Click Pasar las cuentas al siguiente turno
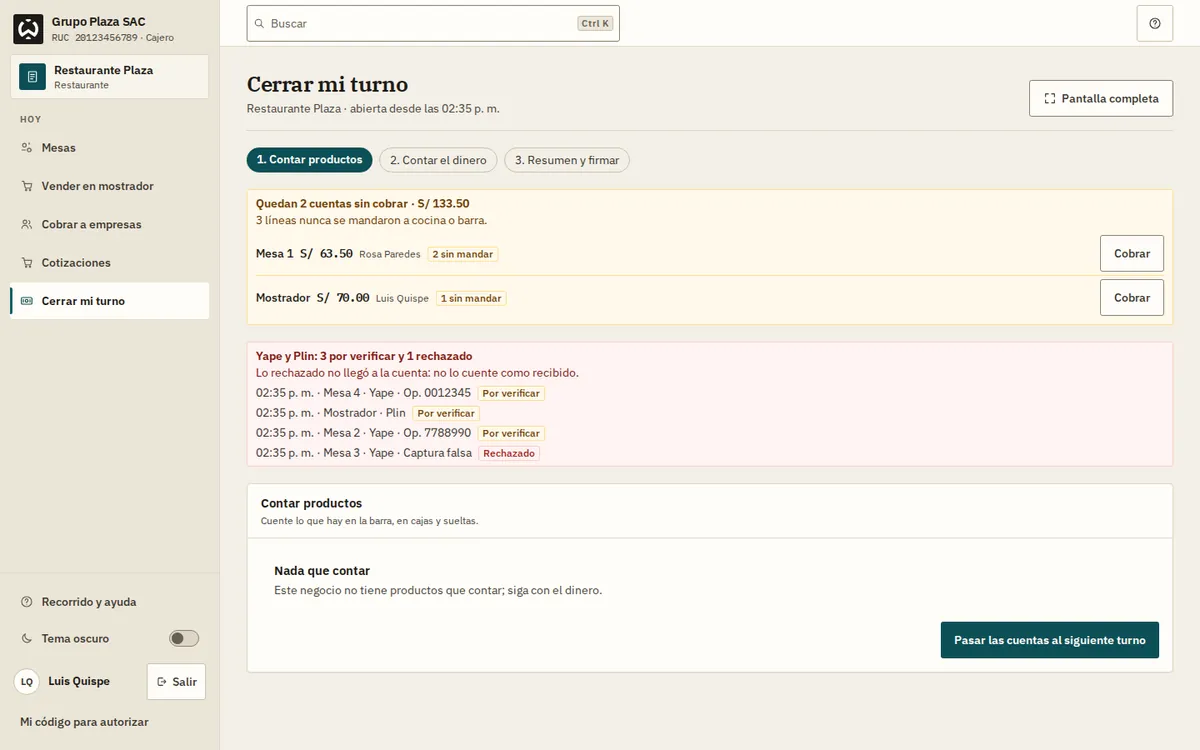 tap(1050, 640)
